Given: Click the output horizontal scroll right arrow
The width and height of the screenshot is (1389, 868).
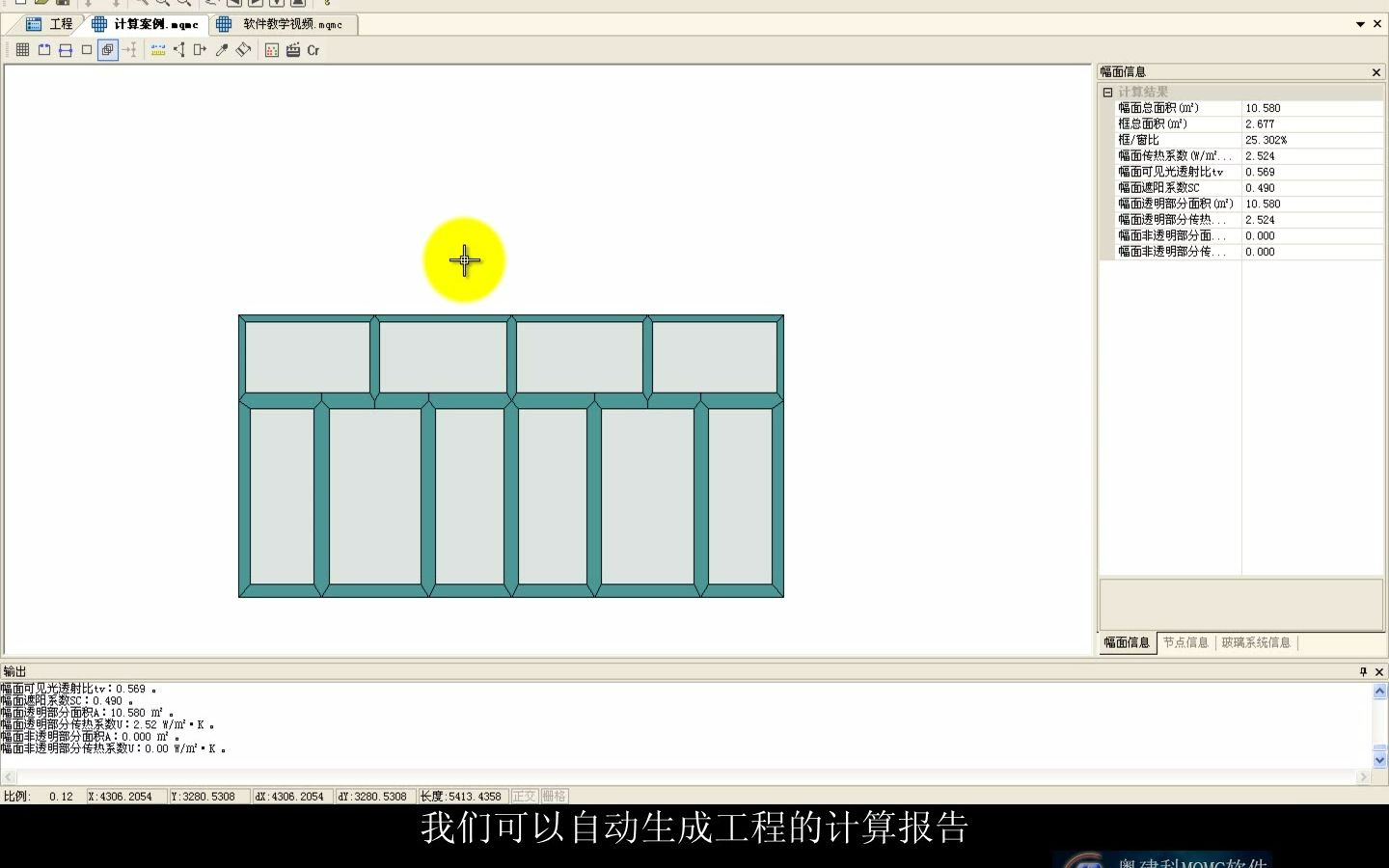Looking at the screenshot, I should pos(1365,777).
